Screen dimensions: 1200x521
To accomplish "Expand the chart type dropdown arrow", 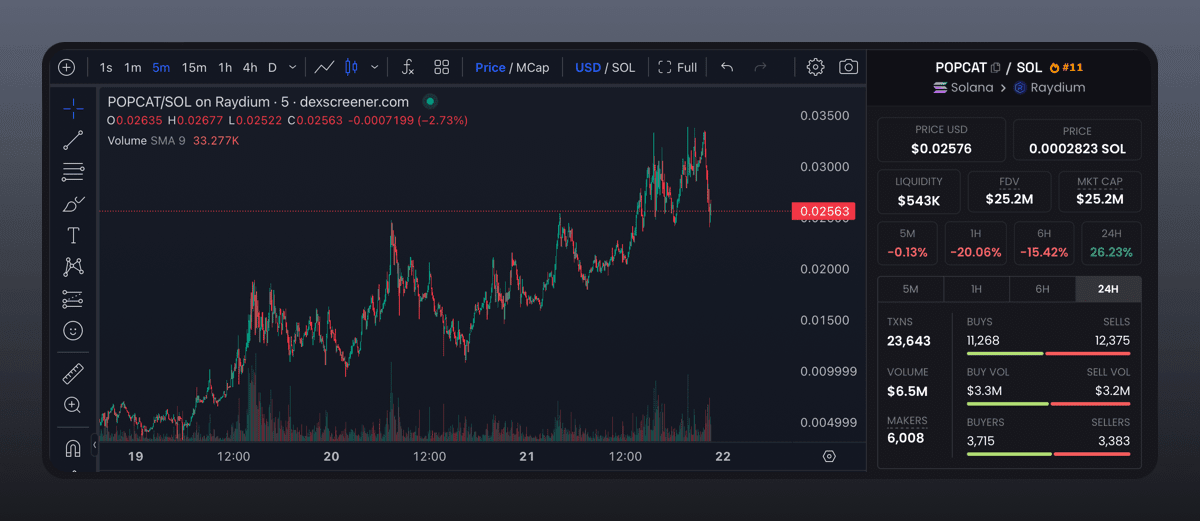I will click(x=375, y=67).
